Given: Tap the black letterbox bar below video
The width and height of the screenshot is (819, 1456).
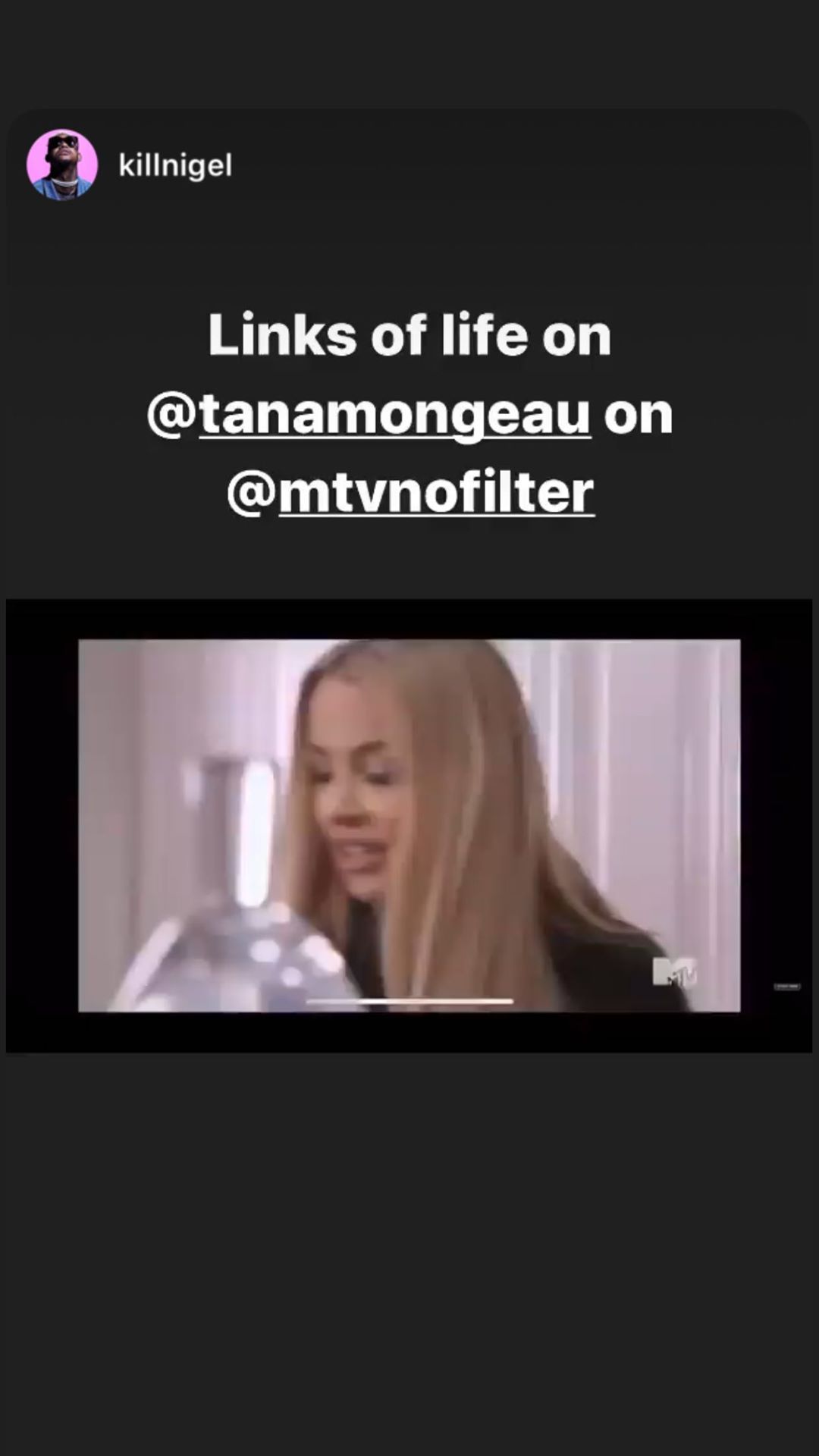Looking at the screenshot, I should (x=409, y=1032).
